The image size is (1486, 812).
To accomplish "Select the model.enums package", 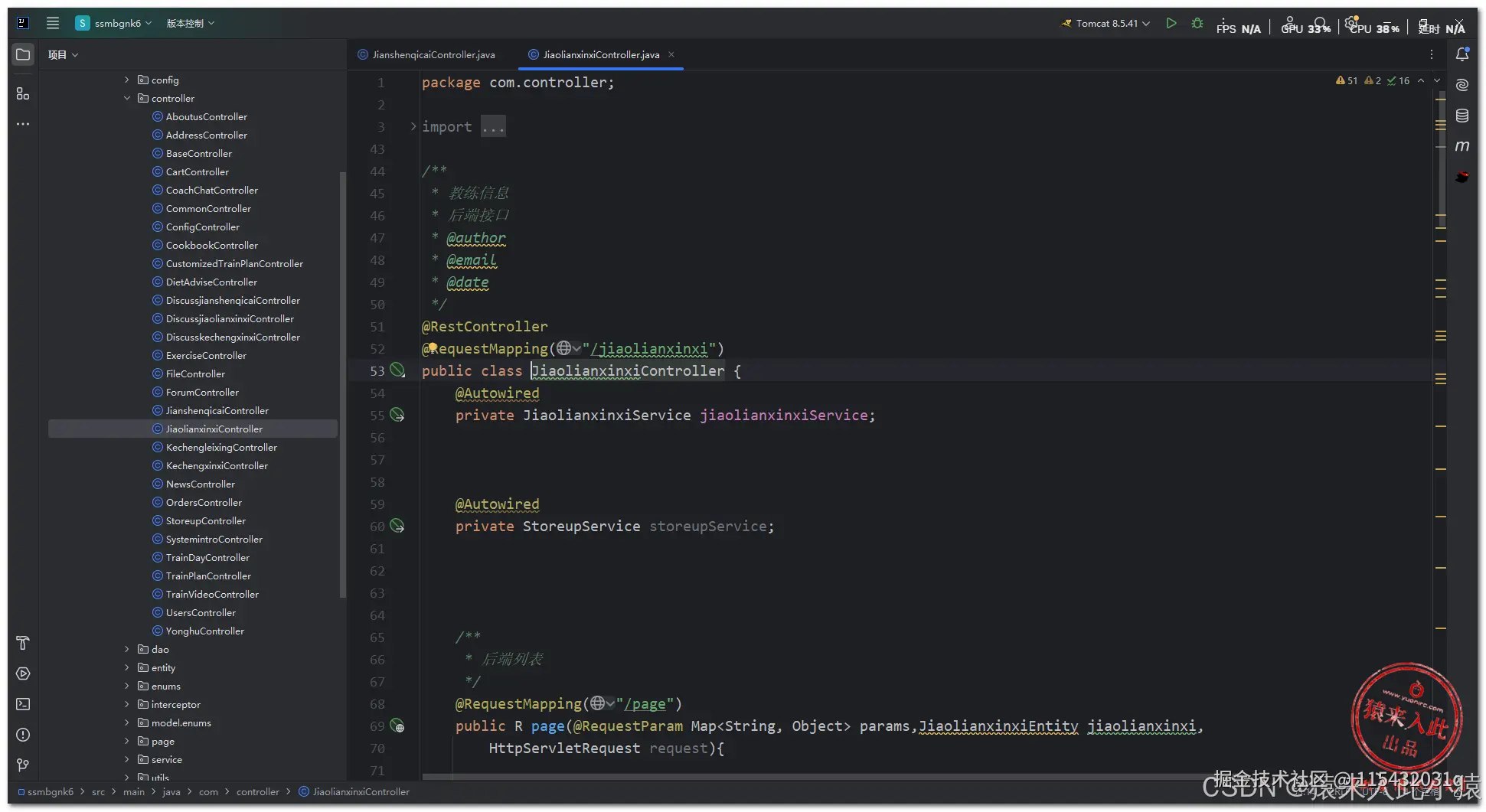I will [181, 722].
